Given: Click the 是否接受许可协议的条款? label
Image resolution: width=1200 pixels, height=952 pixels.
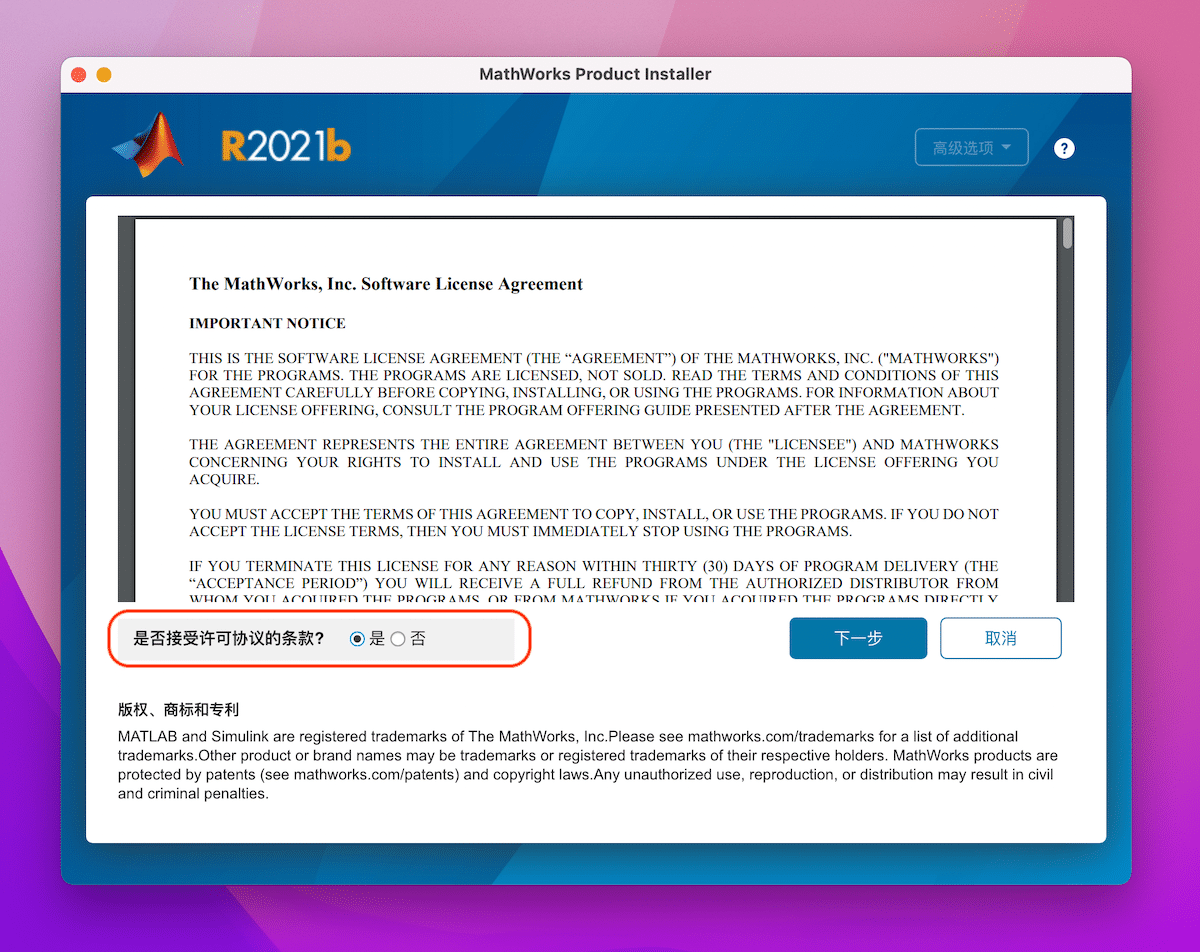Looking at the screenshot, I should [x=229, y=639].
